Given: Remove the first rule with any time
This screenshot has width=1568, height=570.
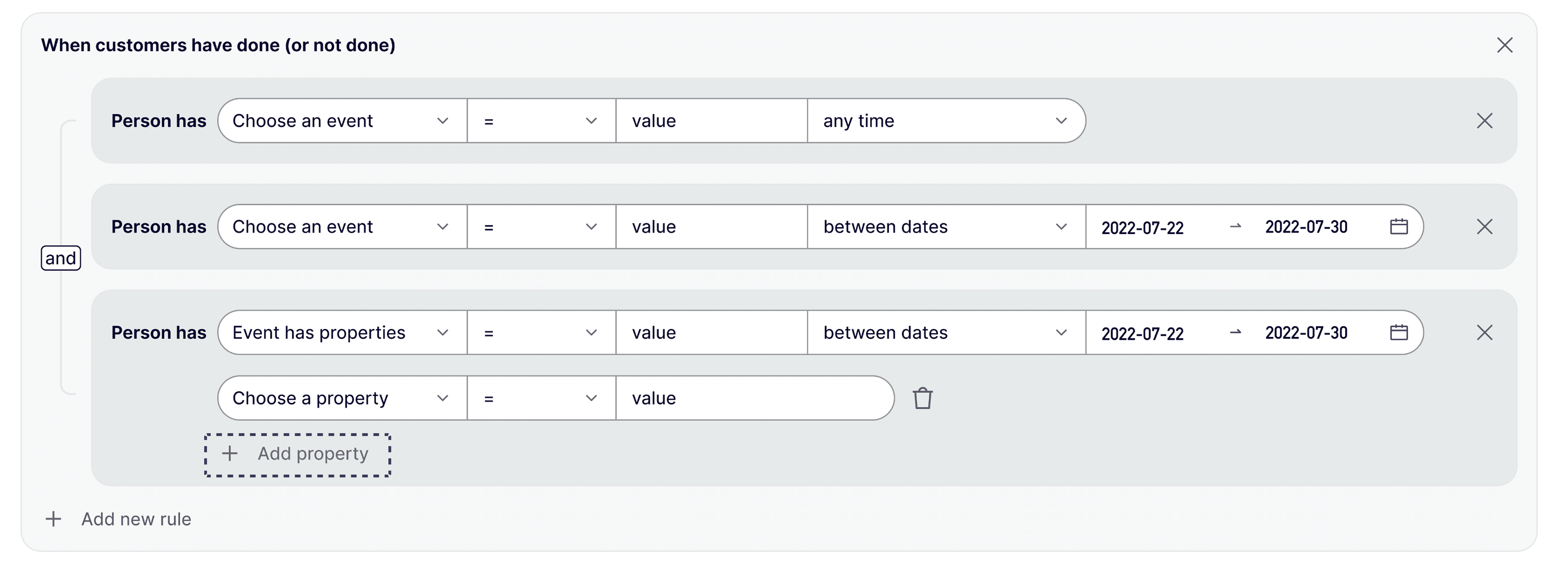Looking at the screenshot, I should [x=1485, y=121].
